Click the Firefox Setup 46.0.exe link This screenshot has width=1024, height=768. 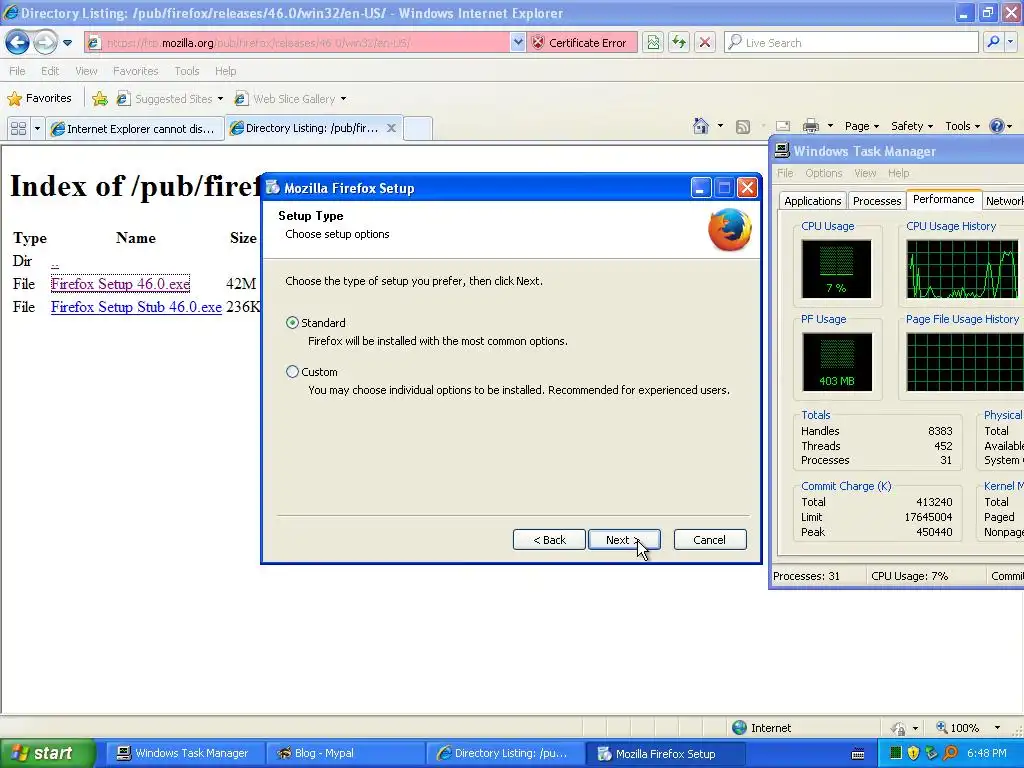120,284
